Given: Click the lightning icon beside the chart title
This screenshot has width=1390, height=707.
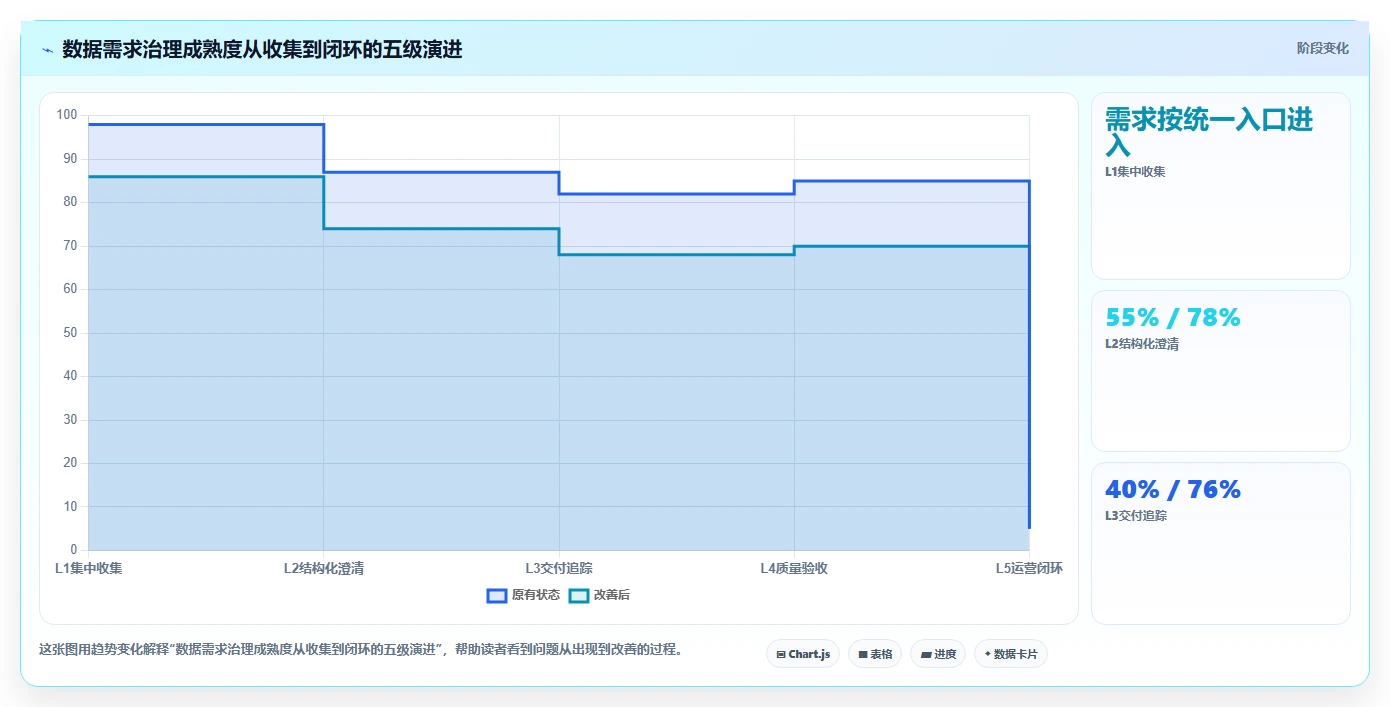Looking at the screenshot, I should (47, 50).
